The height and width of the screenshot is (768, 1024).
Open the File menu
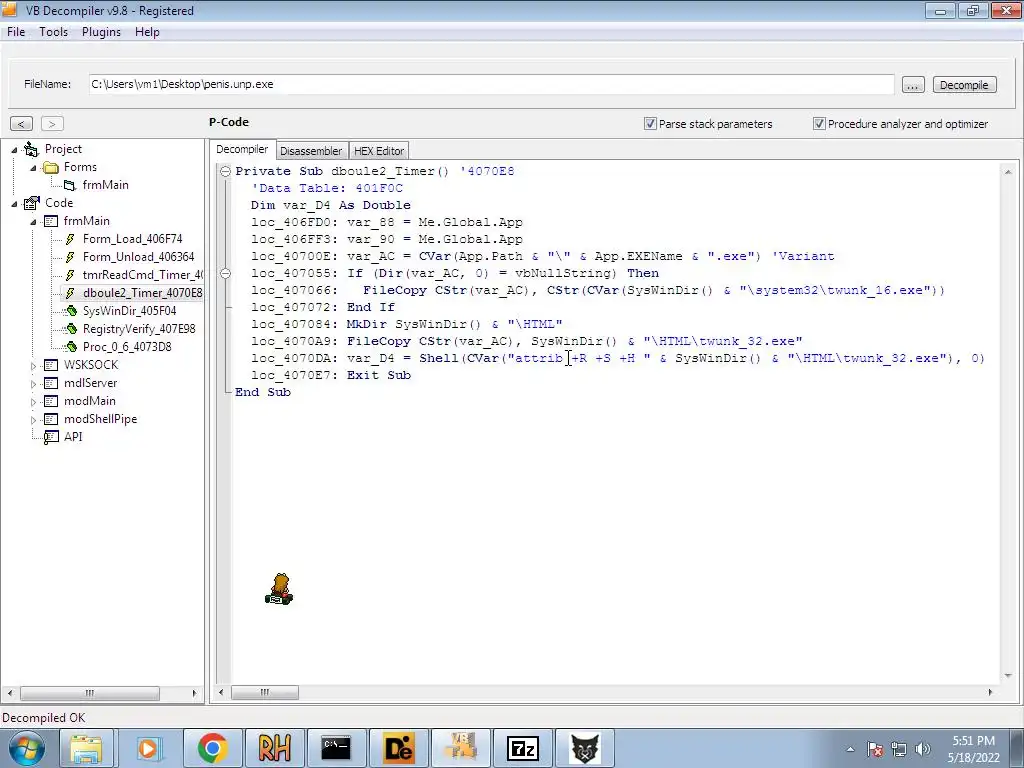coord(16,32)
